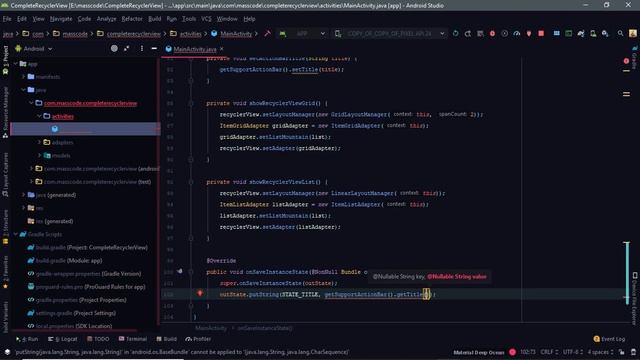Change UTF-8 file encoding setting
This screenshot has width=640, height=360.
click(573, 352)
